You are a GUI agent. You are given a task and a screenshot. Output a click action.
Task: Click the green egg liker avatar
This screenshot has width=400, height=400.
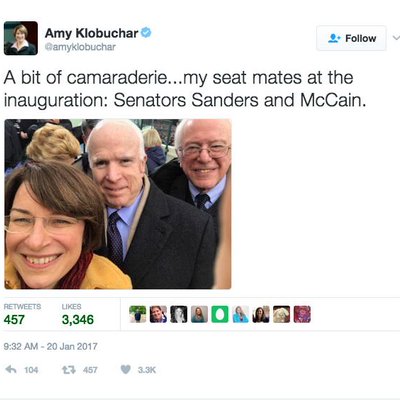point(220,314)
